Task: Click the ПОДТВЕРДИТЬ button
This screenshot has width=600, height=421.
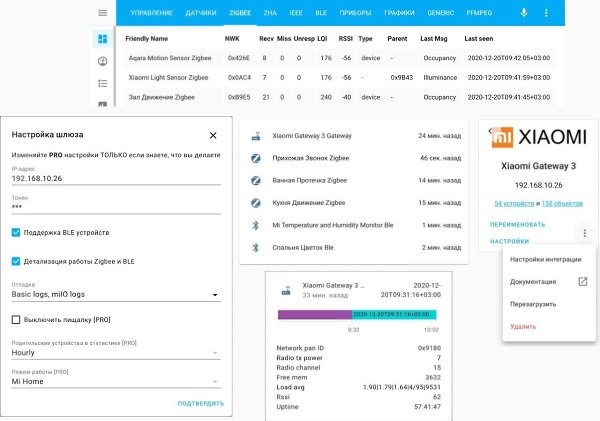Action: tap(201, 403)
